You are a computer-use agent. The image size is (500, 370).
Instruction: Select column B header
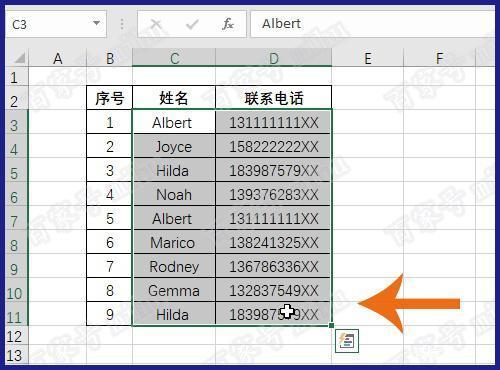(110, 58)
